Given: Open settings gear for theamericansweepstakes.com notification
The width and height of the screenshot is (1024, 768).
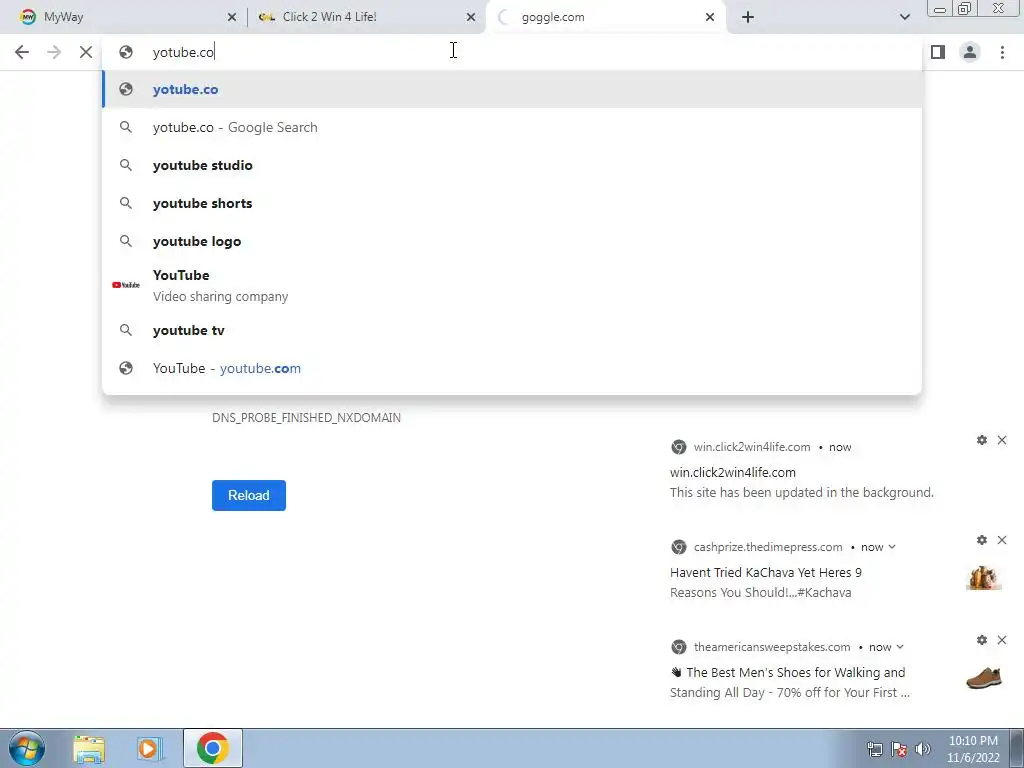Looking at the screenshot, I should pyautogui.click(x=982, y=640).
